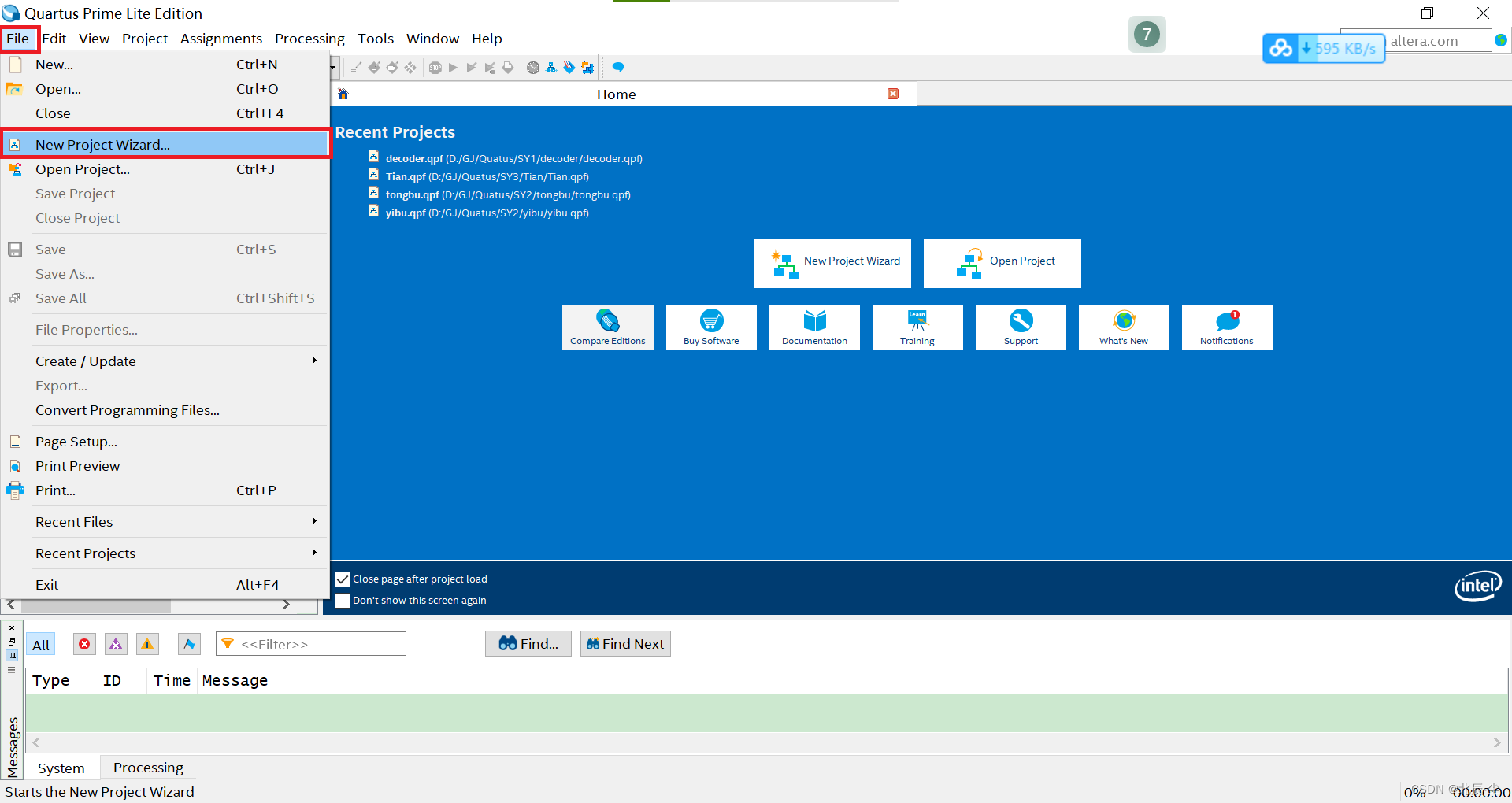The image size is (1512, 803).
Task: Expand the Recent Files submenu
Action: pos(165,522)
